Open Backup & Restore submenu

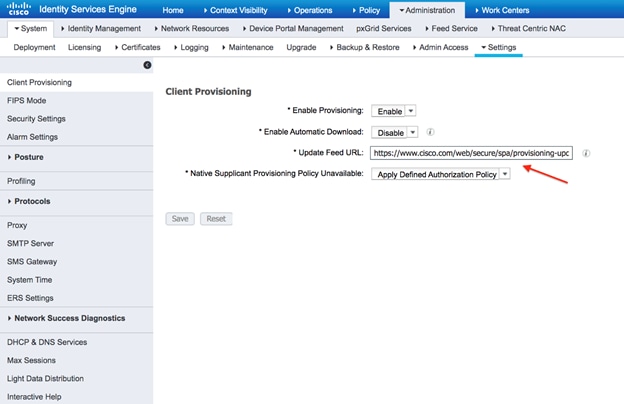pos(365,47)
